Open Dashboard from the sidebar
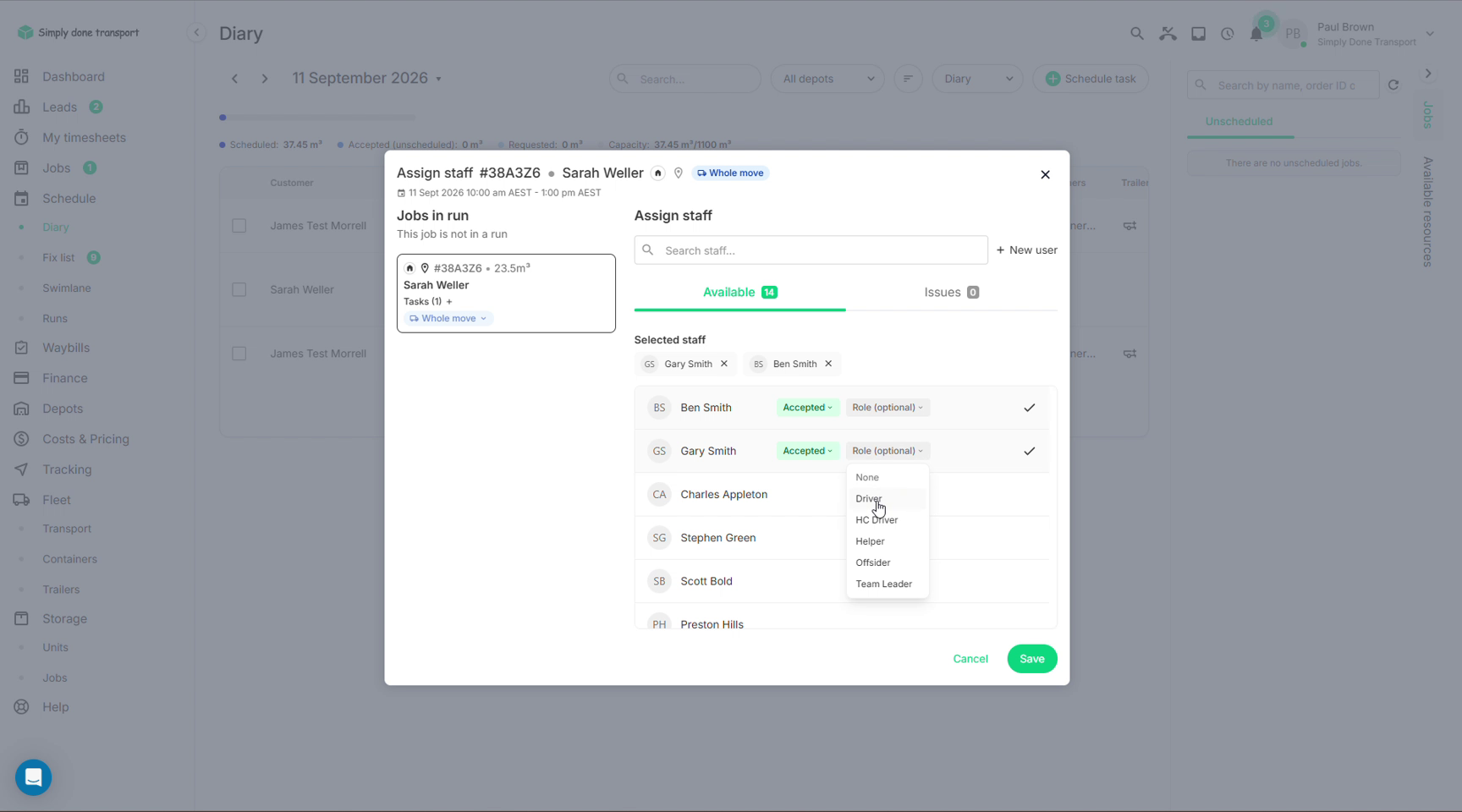This screenshot has height=812, width=1462. click(x=74, y=77)
